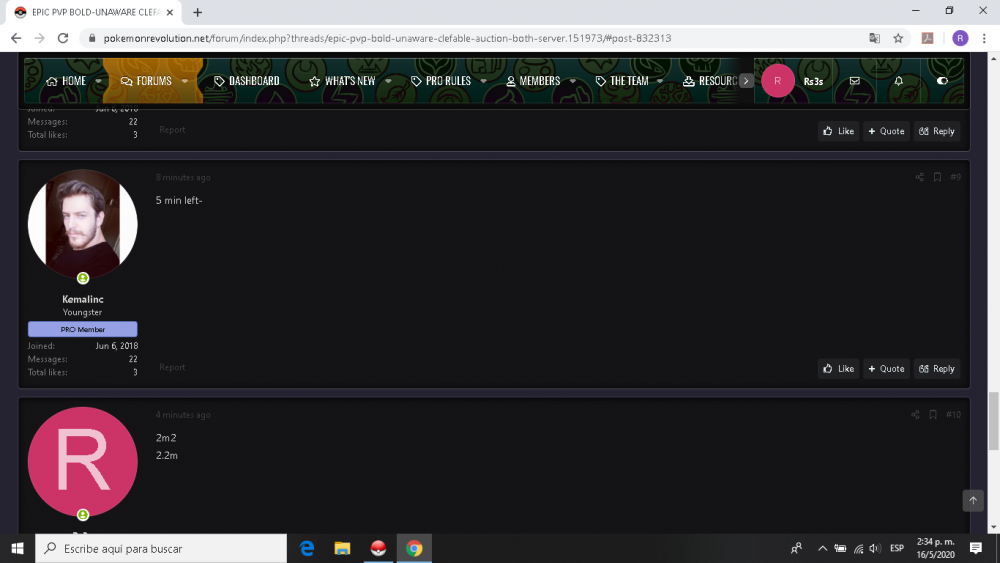Viewport: 1000px width, 563px height.
Task: Open the inbox envelope icon in navbar
Action: click(854, 81)
